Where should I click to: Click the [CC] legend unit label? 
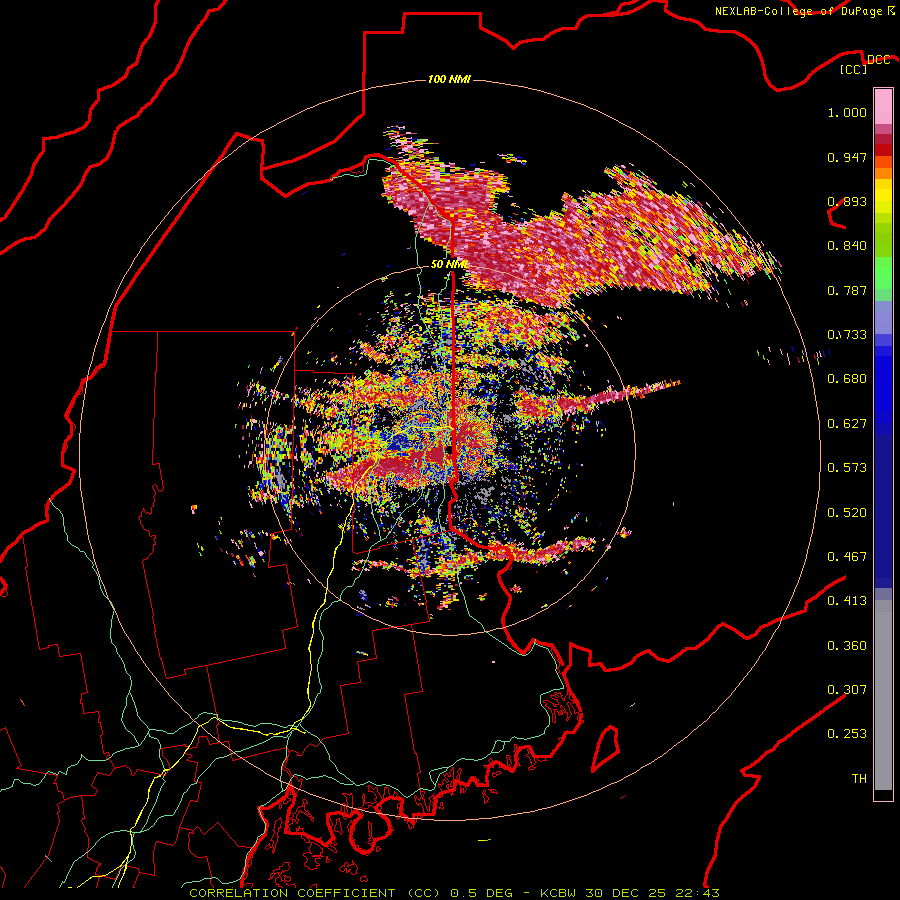click(854, 69)
